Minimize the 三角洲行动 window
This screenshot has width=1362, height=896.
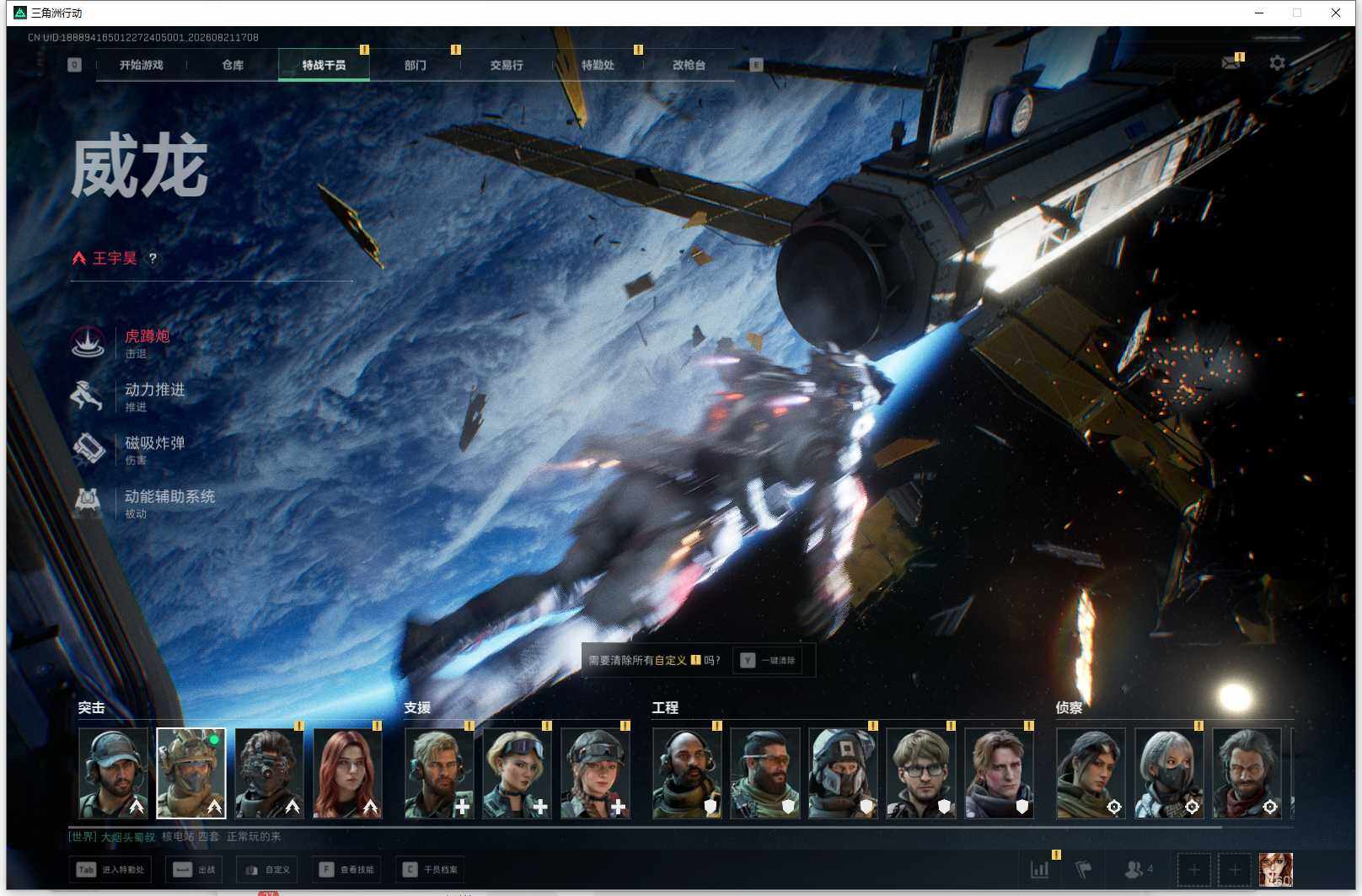1259,13
